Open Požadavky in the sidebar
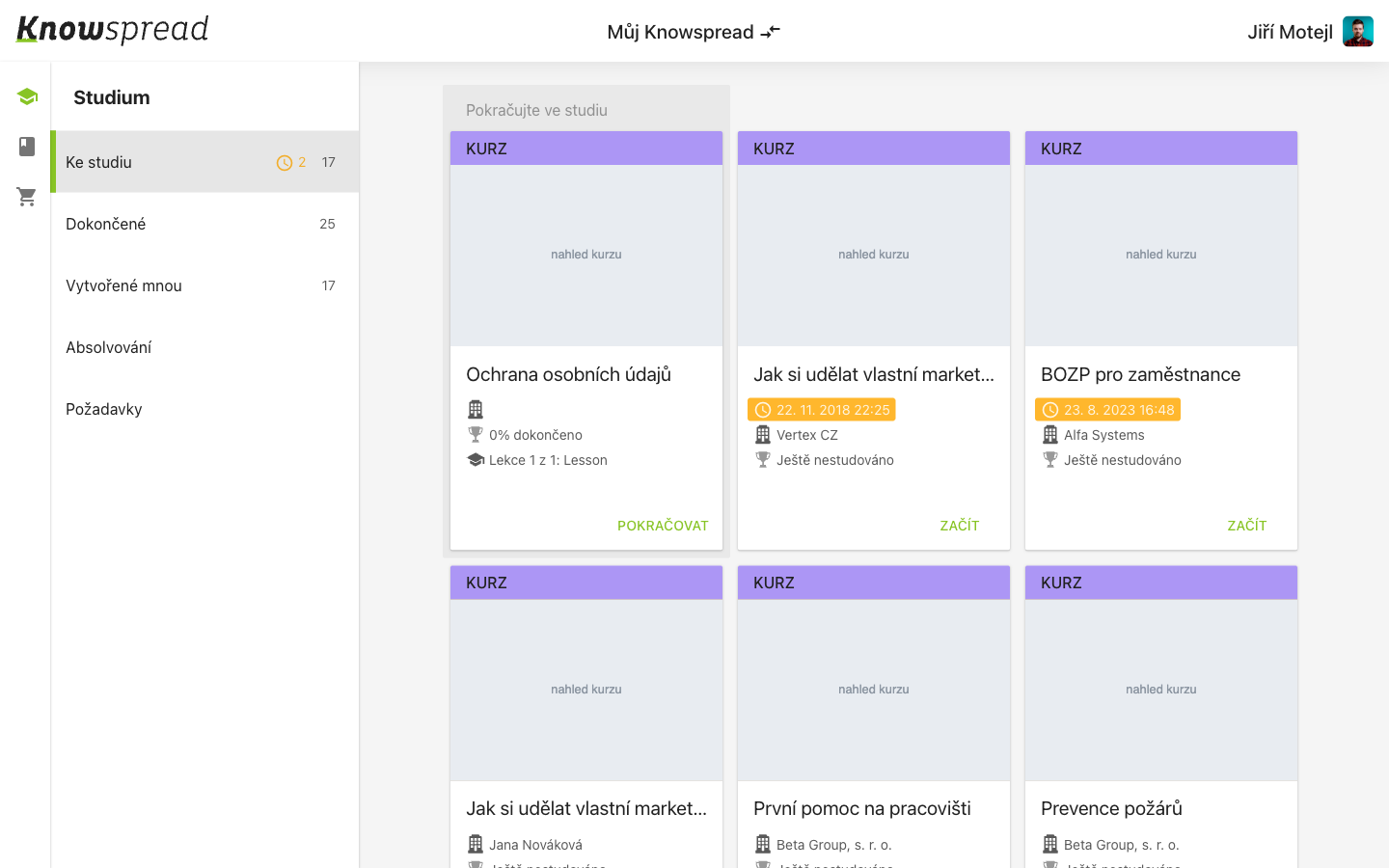 click(204, 409)
